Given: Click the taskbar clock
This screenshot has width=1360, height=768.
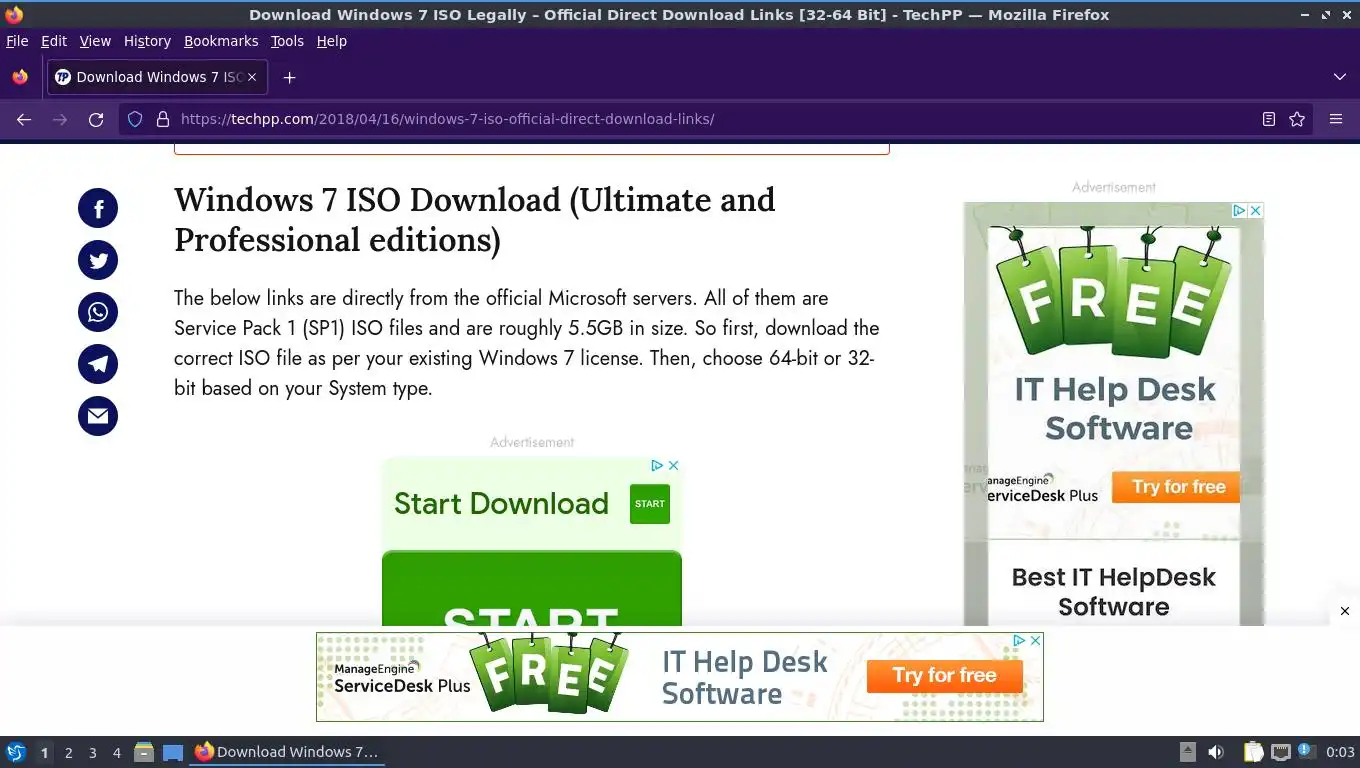Looking at the screenshot, I should [1340, 752].
